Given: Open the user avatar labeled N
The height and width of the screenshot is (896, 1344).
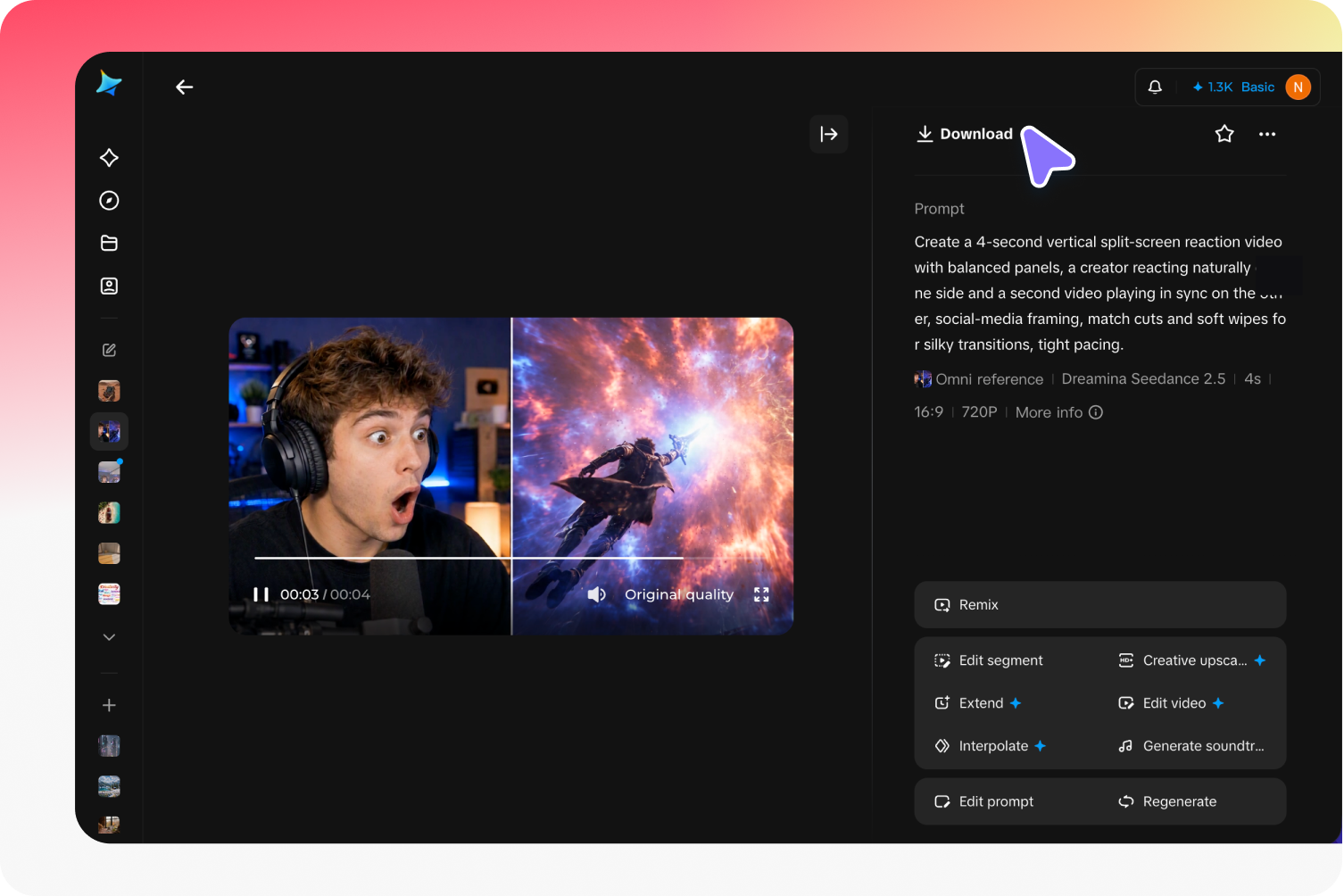Looking at the screenshot, I should 1298,87.
